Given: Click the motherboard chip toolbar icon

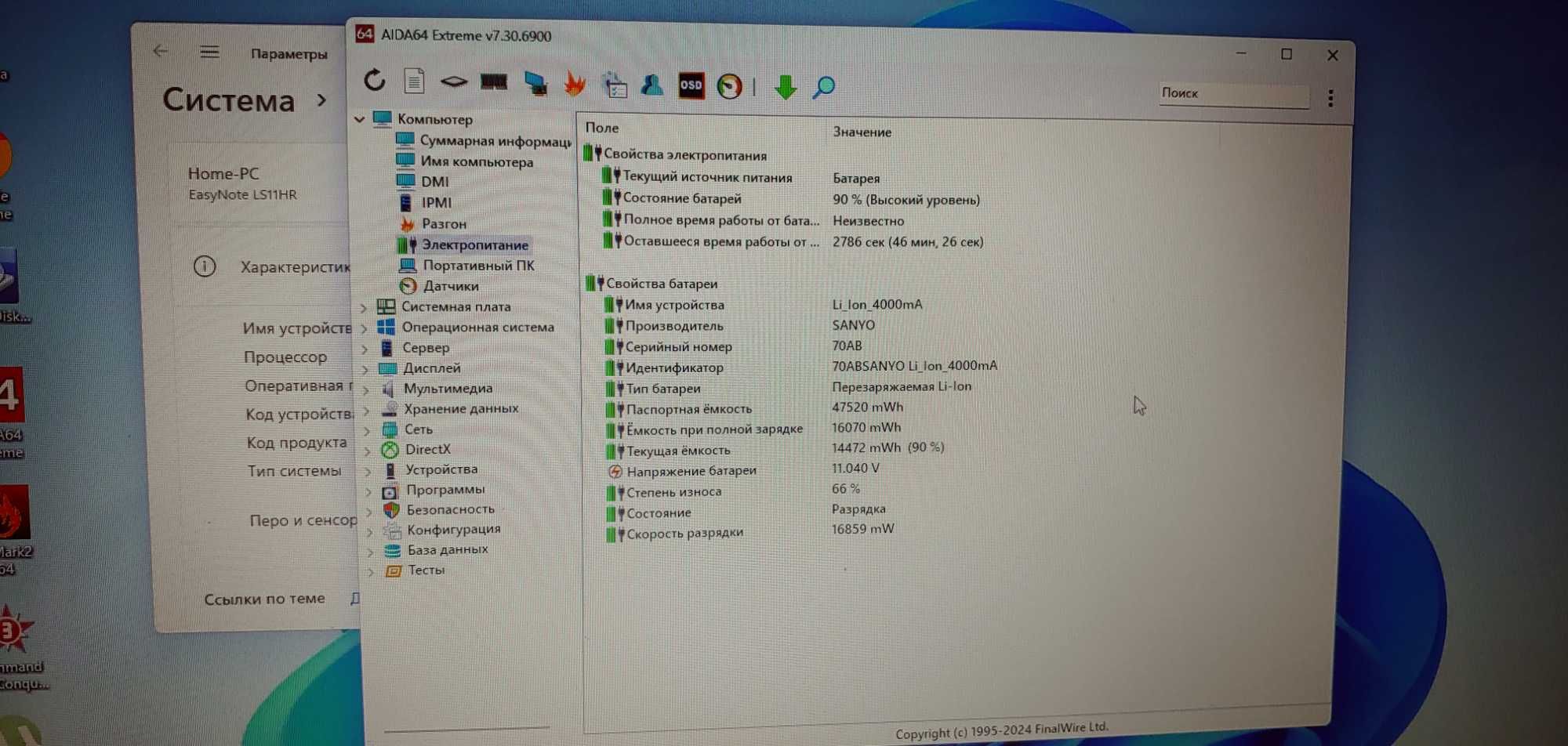Looking at the screenshot, I should (453, 81).
